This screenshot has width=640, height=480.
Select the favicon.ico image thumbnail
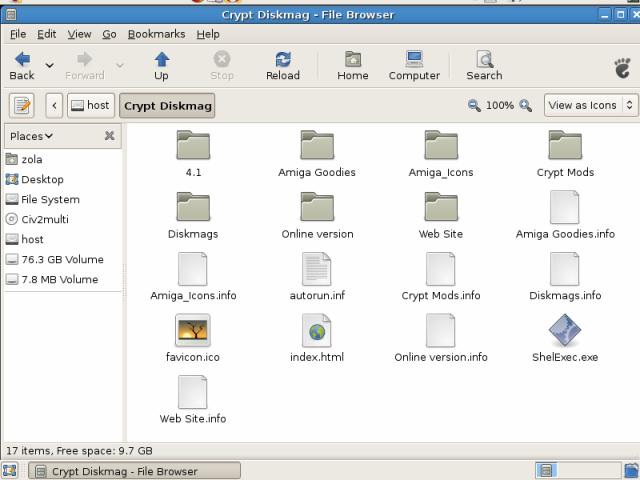point(192,330)
